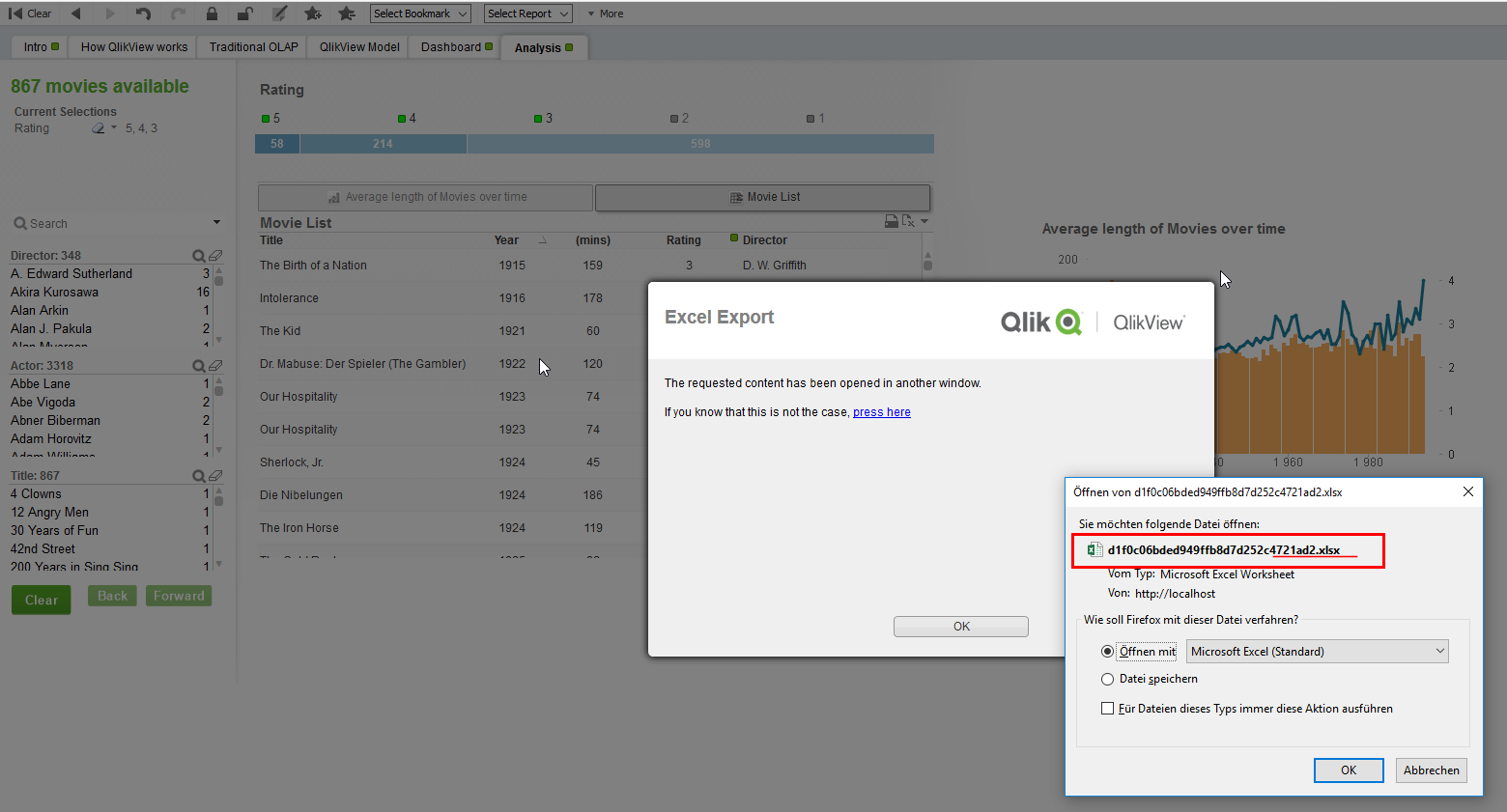Click the search magnifier on Title list
The image size is (1507, 812).
point(198,476)
